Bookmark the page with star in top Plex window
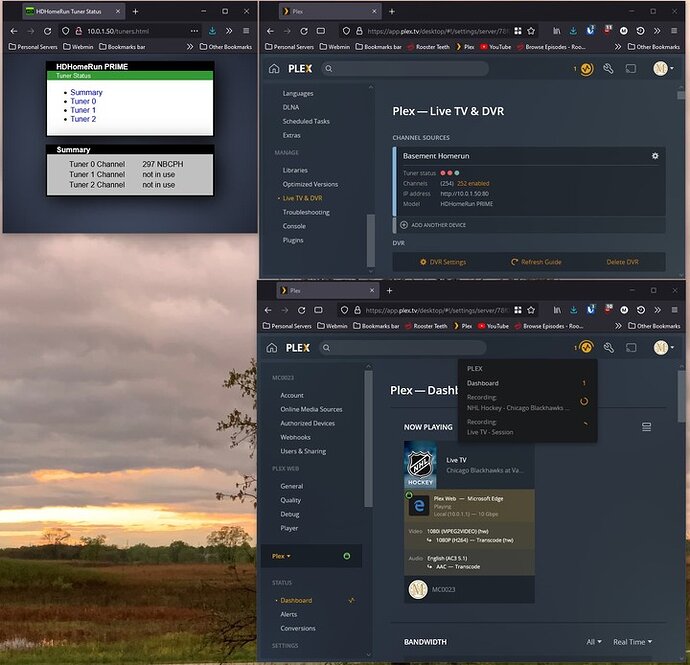The image size is (690, 665). (x=531, y=31)
